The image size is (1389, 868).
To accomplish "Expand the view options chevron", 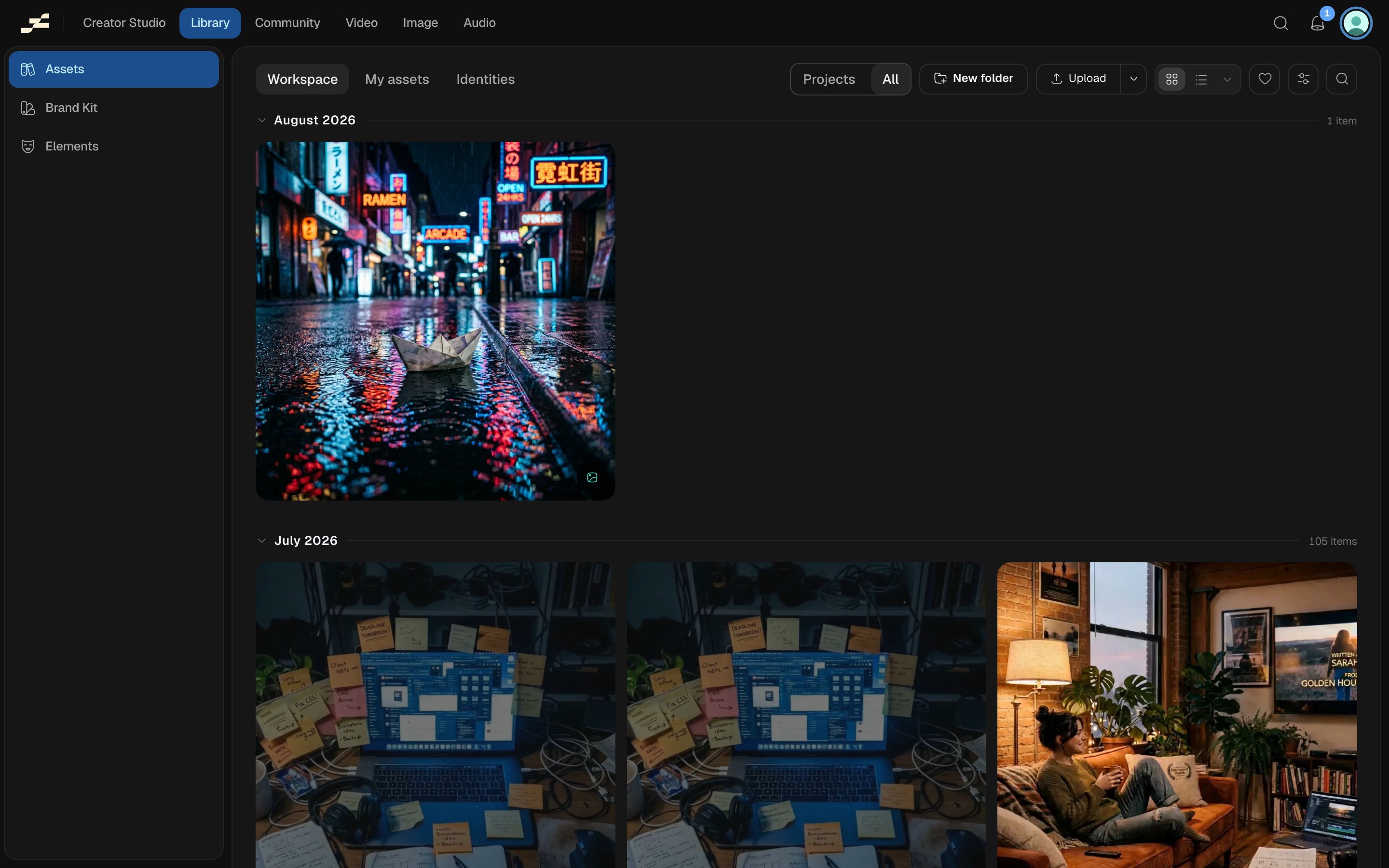I will (1227, 79).
